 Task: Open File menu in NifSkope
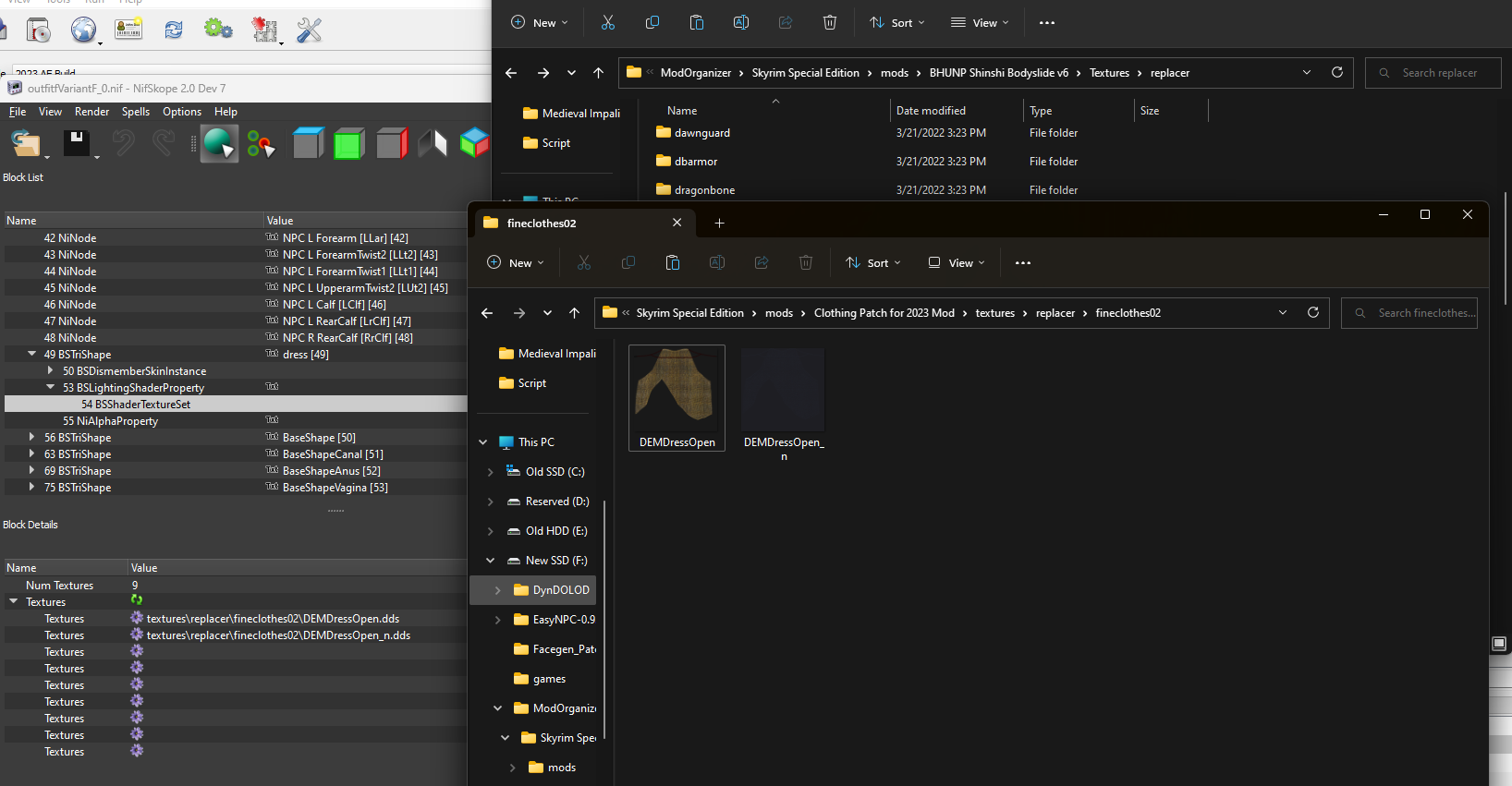point(18,112)
